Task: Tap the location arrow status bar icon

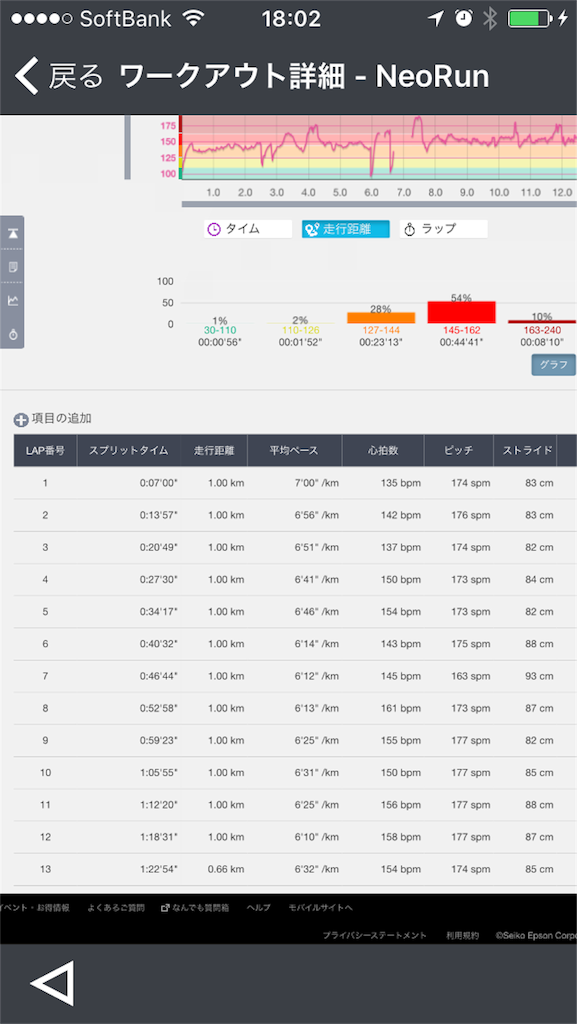Action: (x=435, y=19)
